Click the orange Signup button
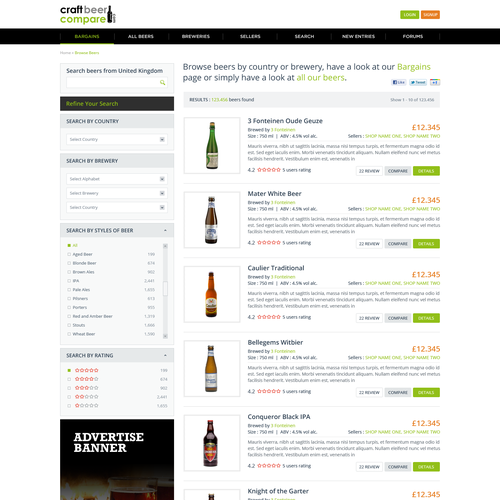Viewport: 500px width, 500px height. [x=430, y=15]
